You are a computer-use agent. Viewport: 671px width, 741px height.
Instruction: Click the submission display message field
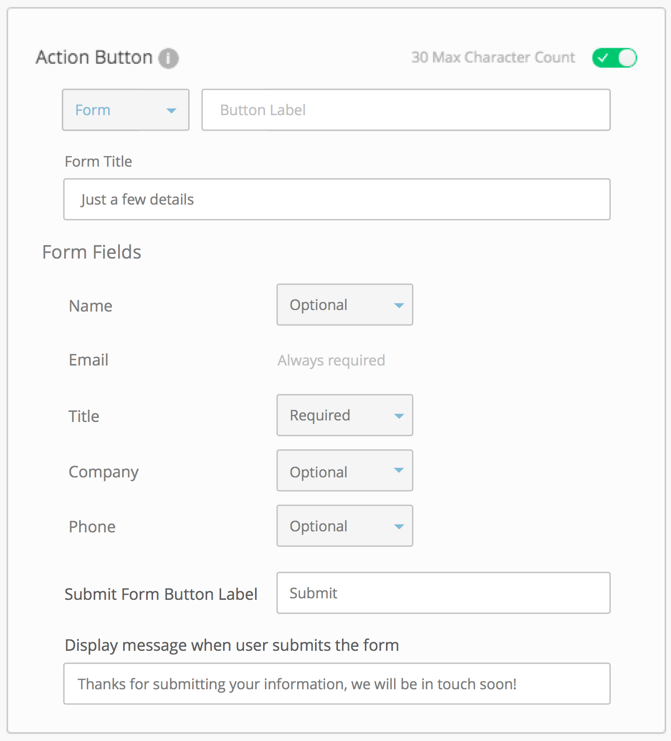coord(337,684)
